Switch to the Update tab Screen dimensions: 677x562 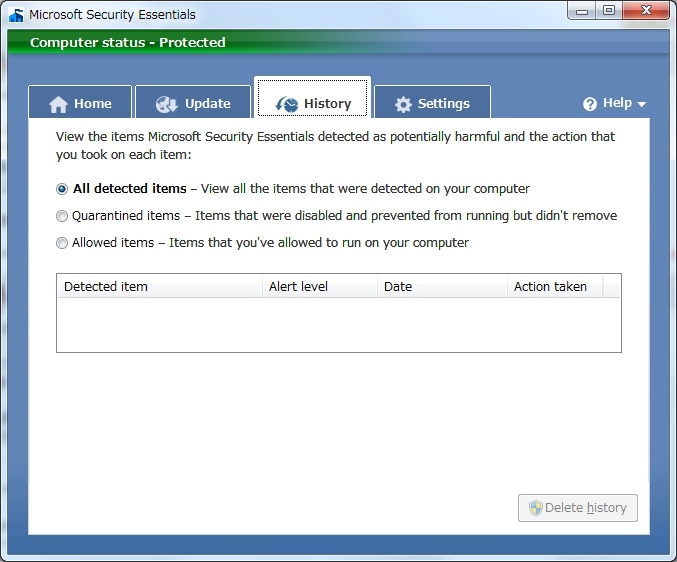pyautogui.click(x=193, y=102)
